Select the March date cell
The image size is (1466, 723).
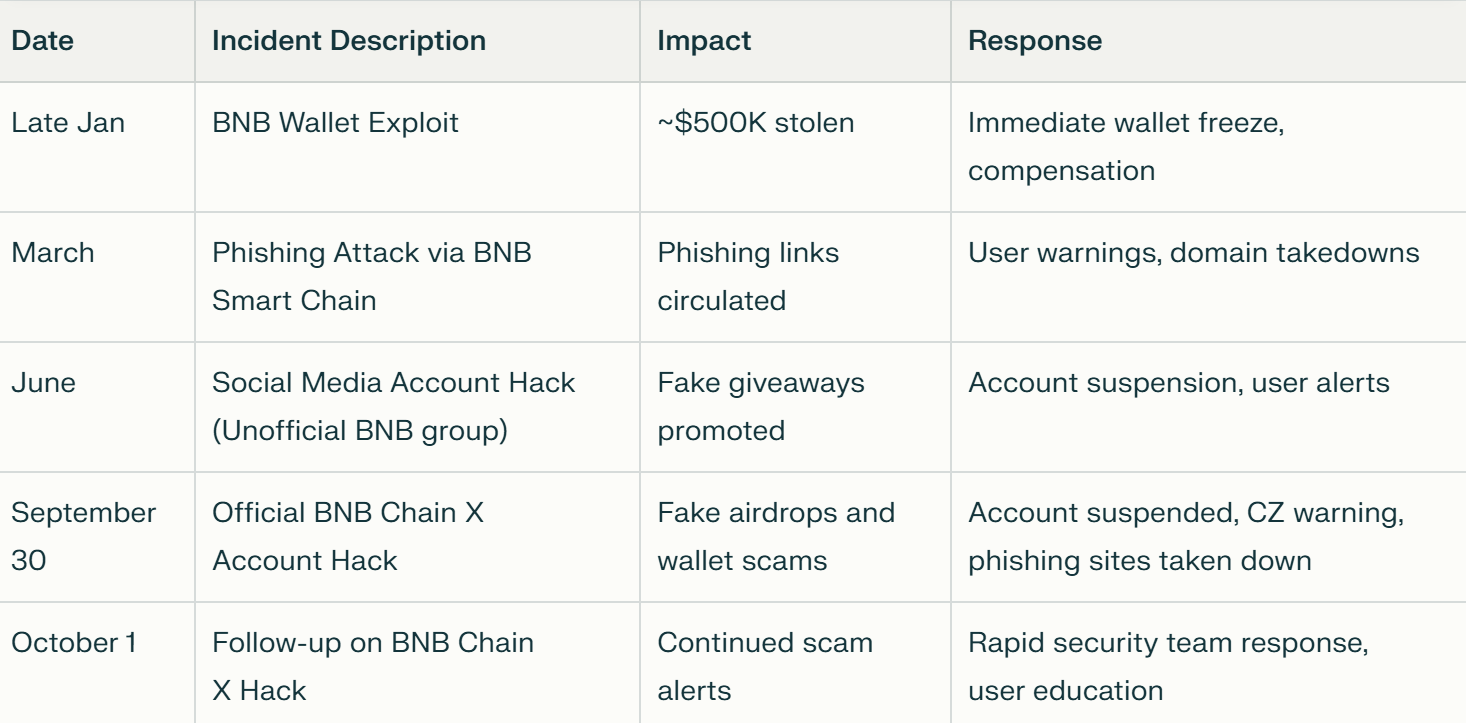(x=52, y=252)
